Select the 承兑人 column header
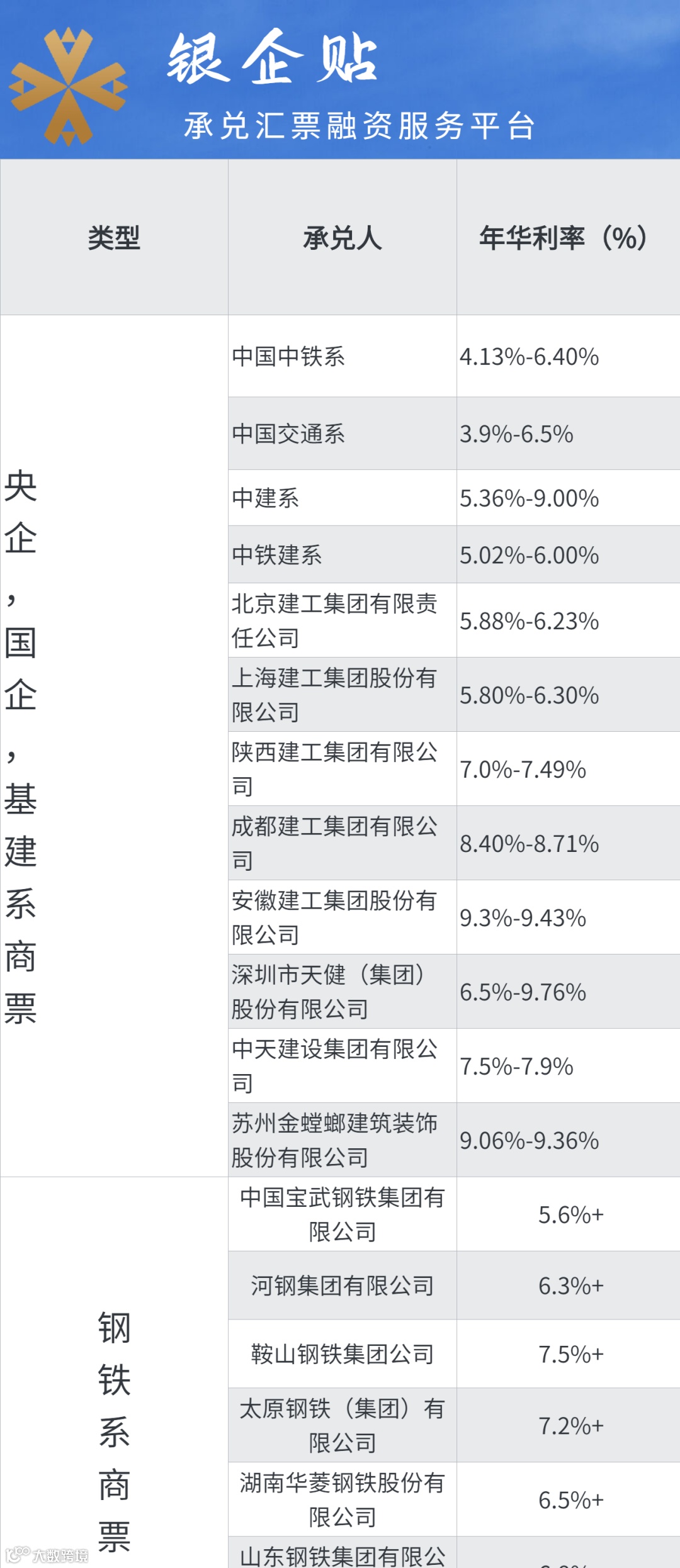Screen dimensions: 680x1568 tap(342, 238)
